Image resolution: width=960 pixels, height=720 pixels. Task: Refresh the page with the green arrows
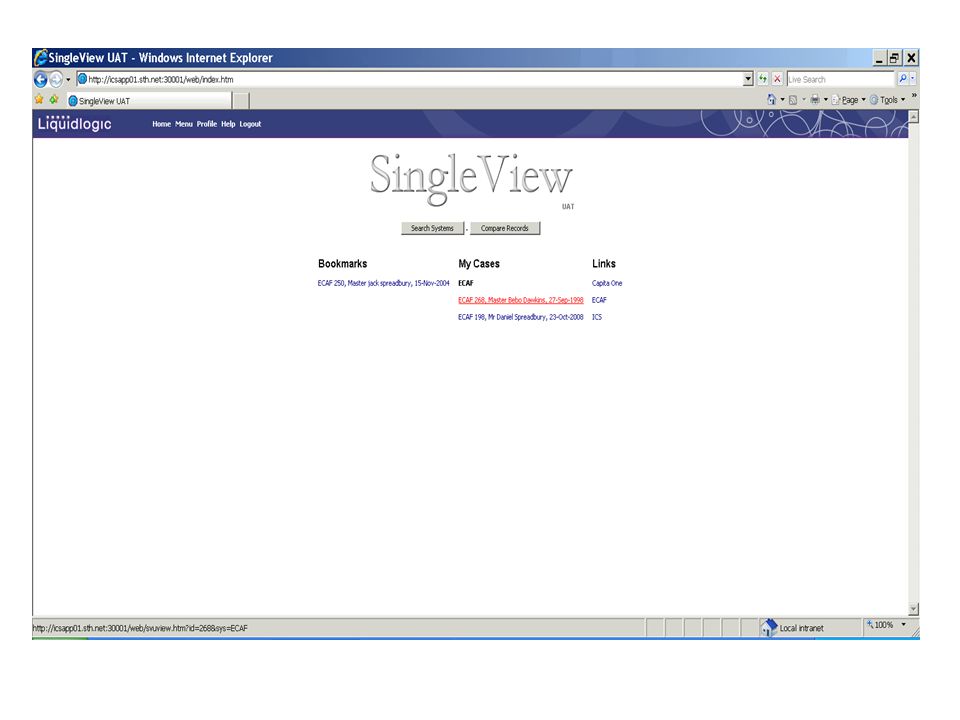pos(763,79)
